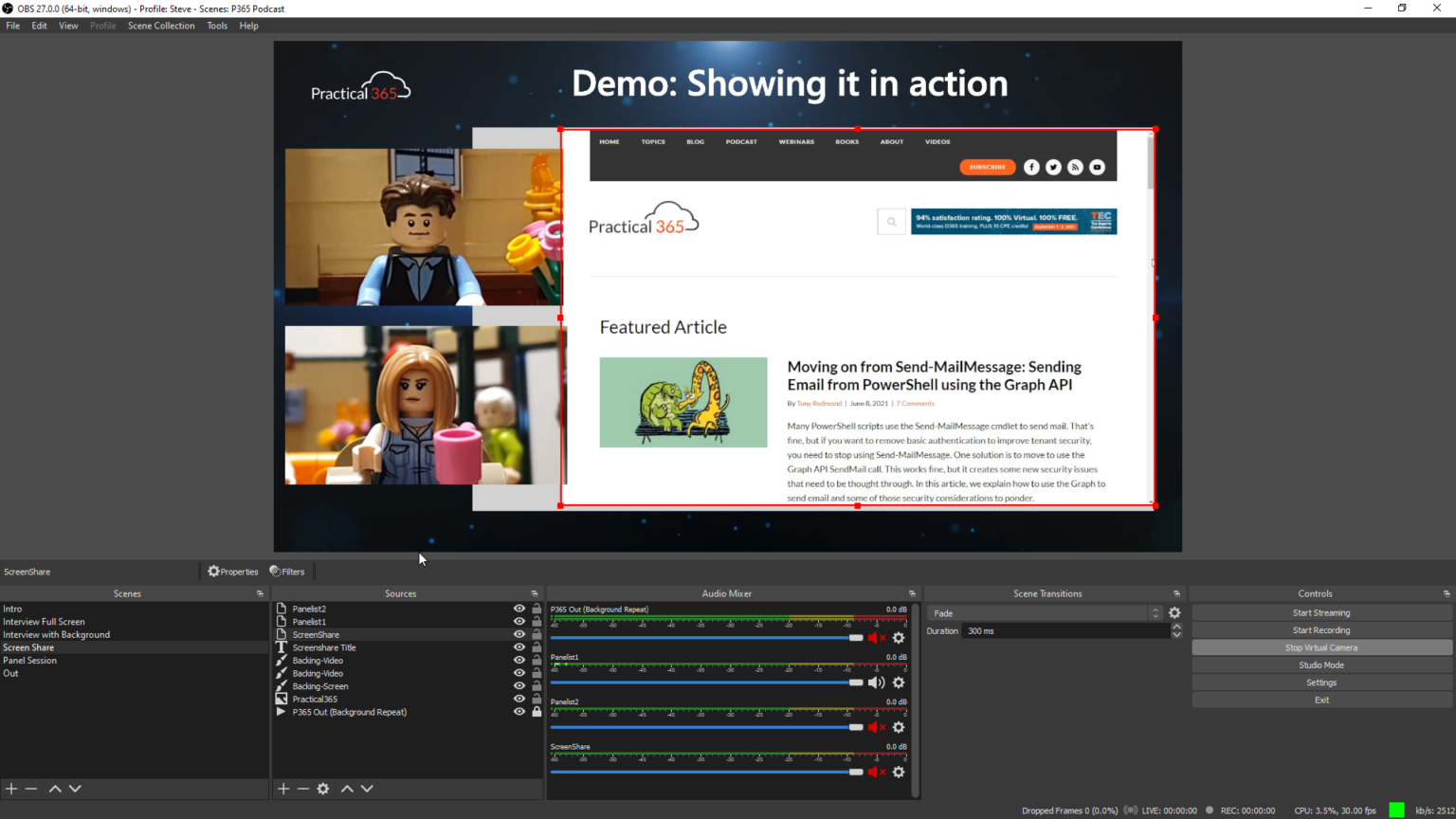Move ScreenShare source up with the arrow icon
Image resolution: width=1456 pixels, height=819 pixels.
(x=347, y=788)
